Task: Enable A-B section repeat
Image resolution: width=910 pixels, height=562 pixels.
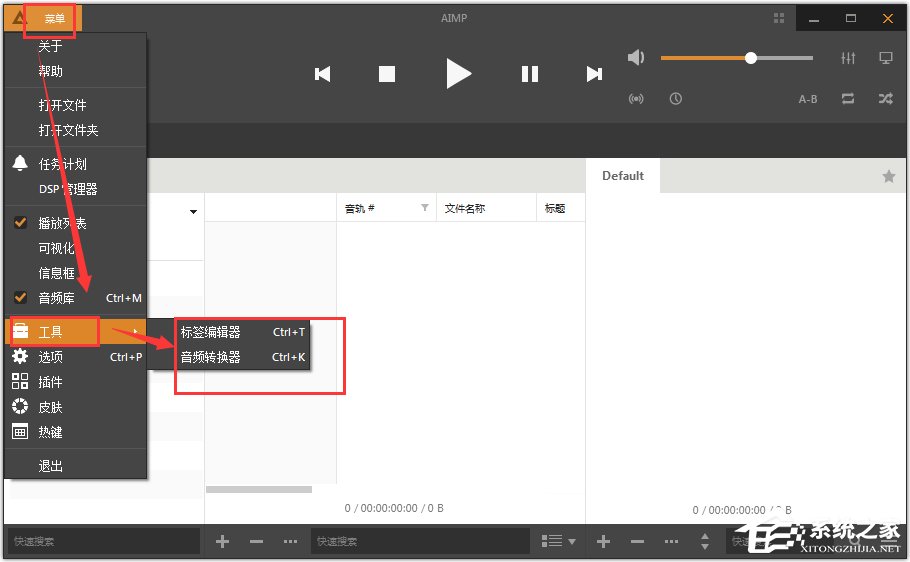Action: point(807,98)
